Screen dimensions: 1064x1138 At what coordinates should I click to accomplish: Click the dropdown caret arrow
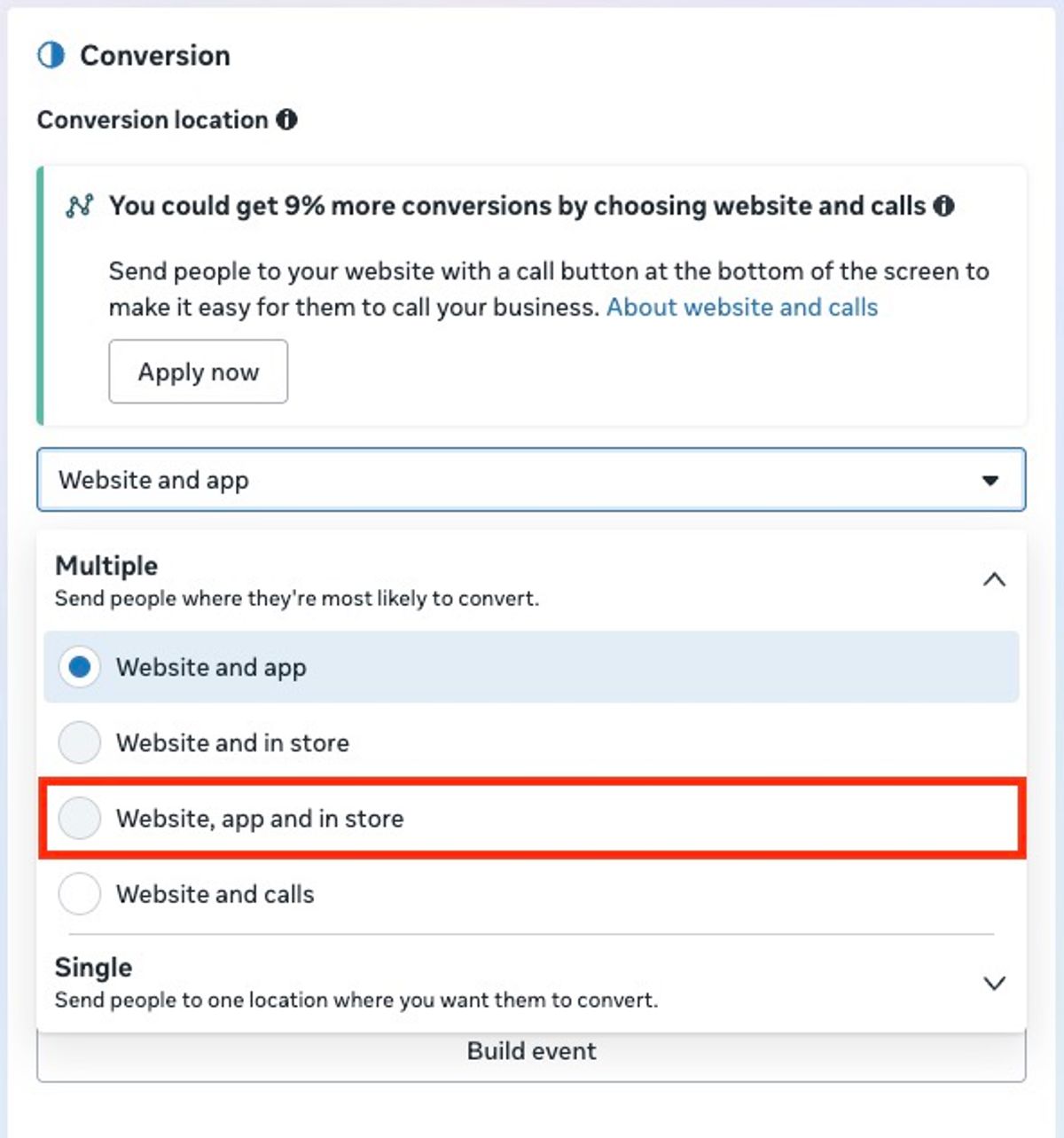990,481
